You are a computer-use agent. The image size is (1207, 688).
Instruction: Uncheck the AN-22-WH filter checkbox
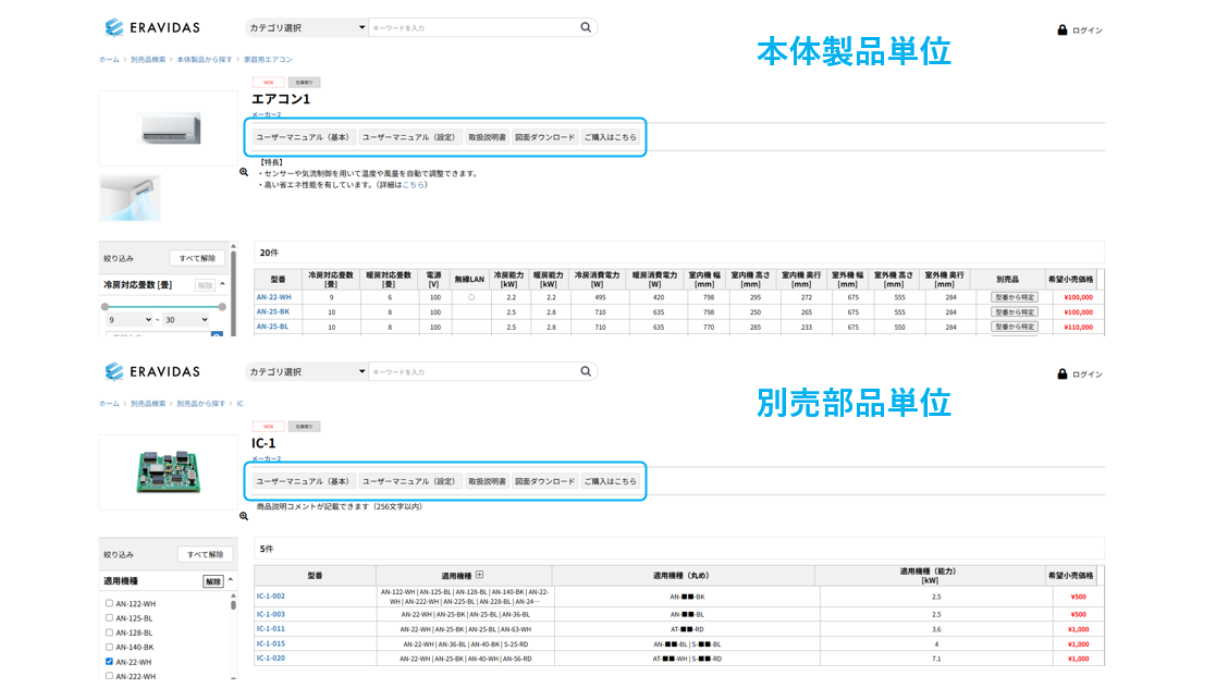pyautogui.click(x=109, y=662)
